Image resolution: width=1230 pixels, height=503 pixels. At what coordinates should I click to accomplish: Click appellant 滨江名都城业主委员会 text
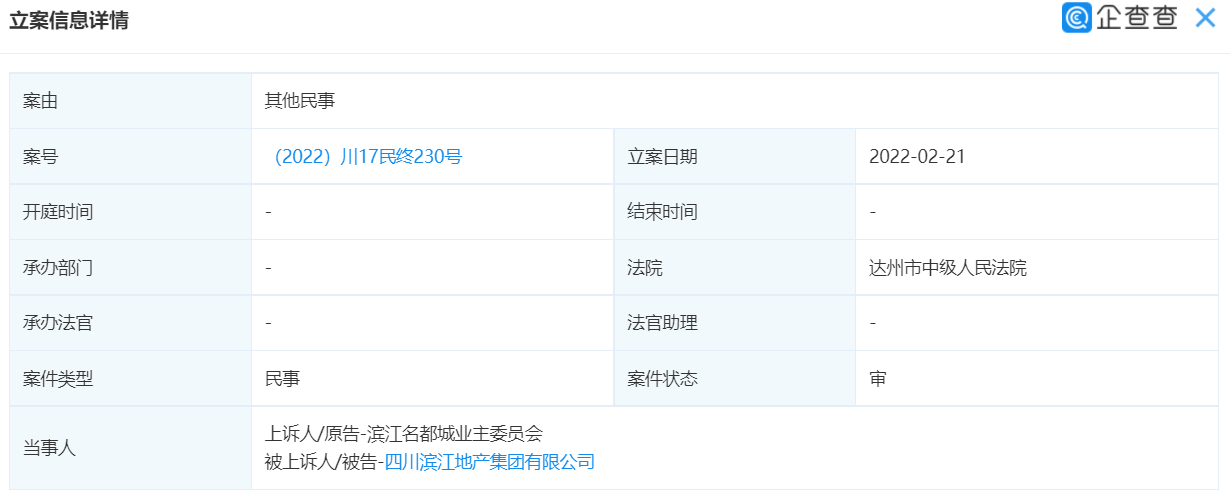tap(454, 434)
